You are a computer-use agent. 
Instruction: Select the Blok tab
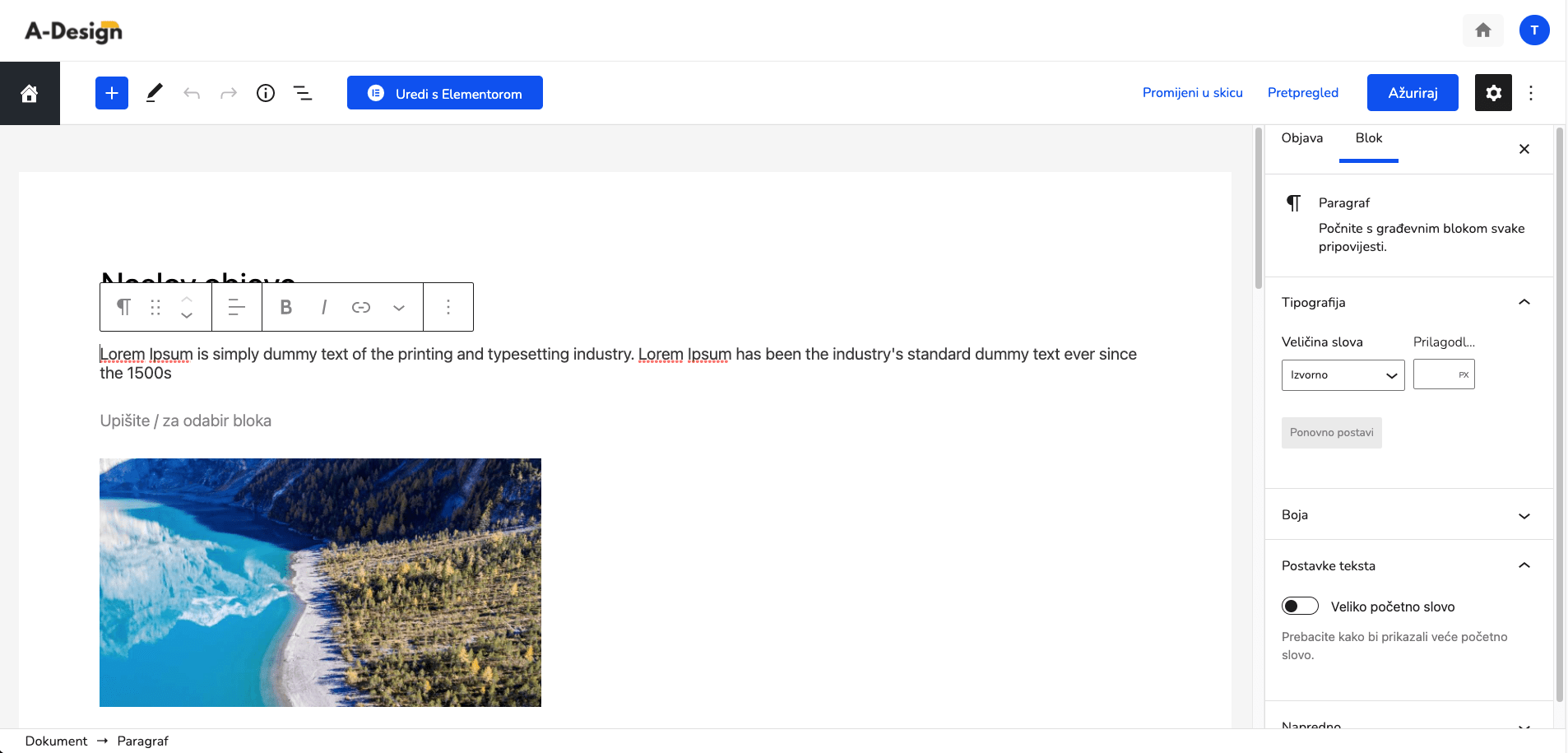tap(1369, 138)
